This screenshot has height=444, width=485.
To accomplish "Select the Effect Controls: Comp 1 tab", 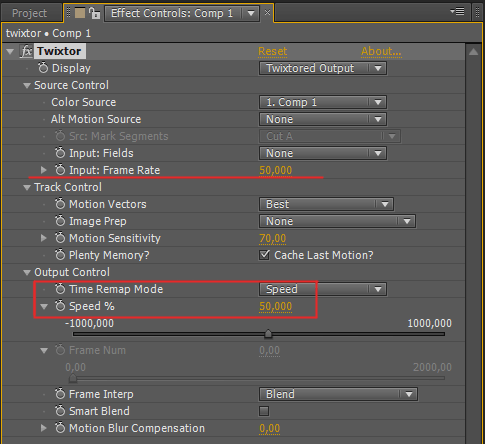I will [x=172, y=13].
